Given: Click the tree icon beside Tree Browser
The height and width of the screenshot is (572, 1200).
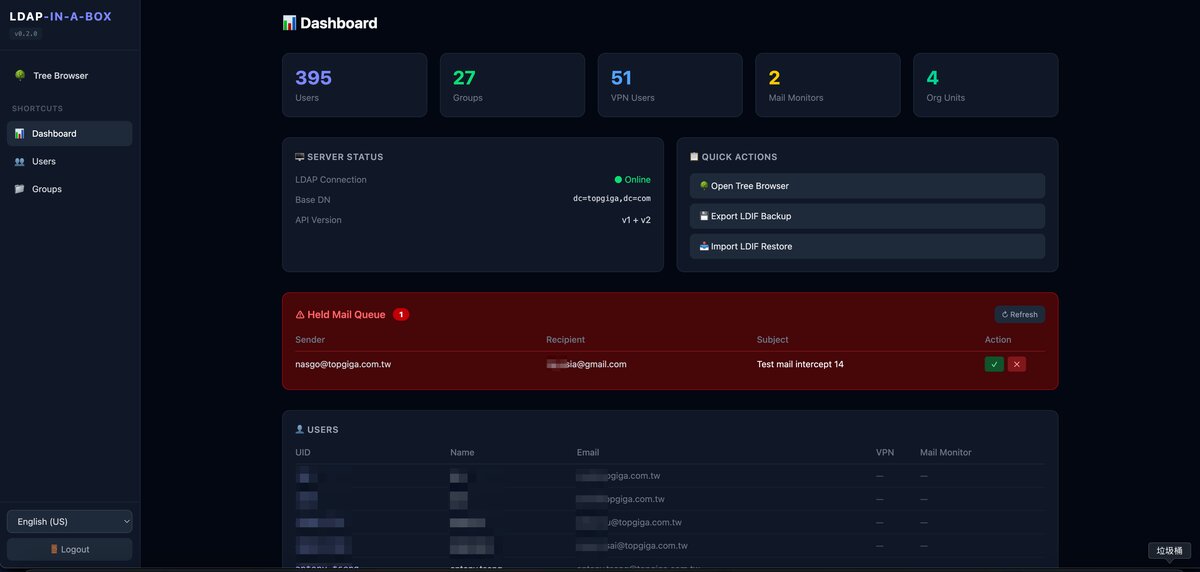Looking at the screenshot, I should click(20, 76).
